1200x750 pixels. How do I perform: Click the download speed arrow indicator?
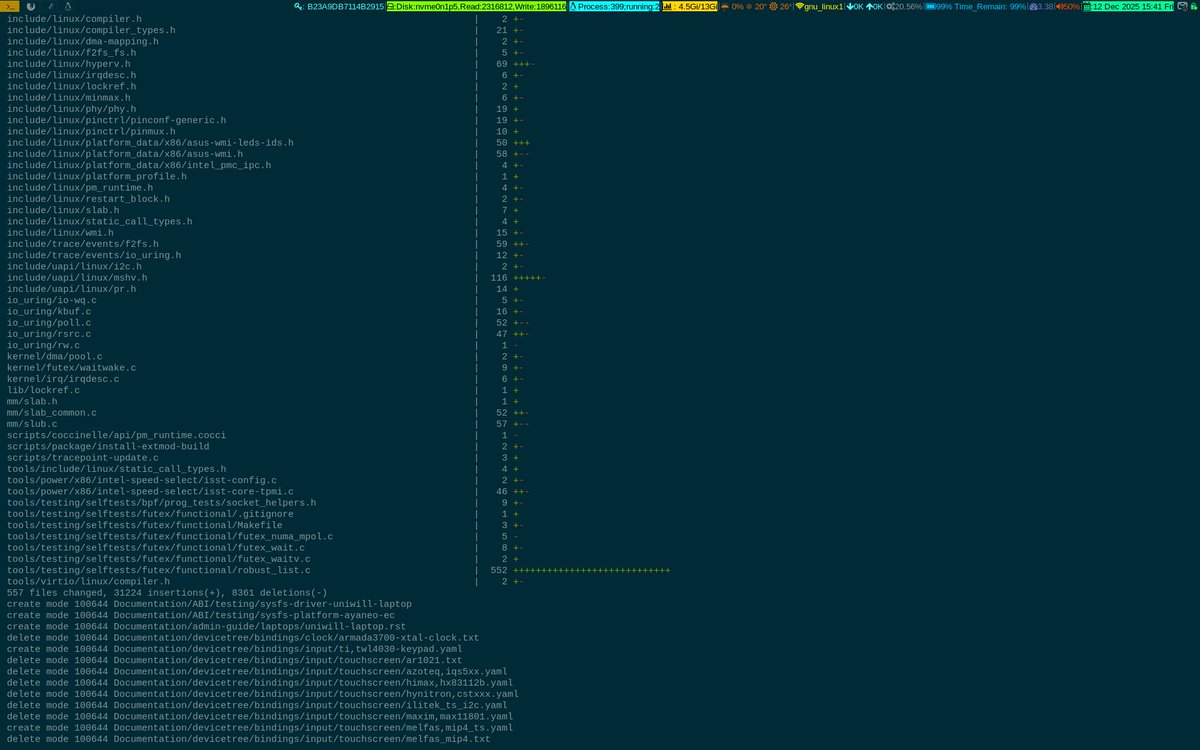(855, 6)
